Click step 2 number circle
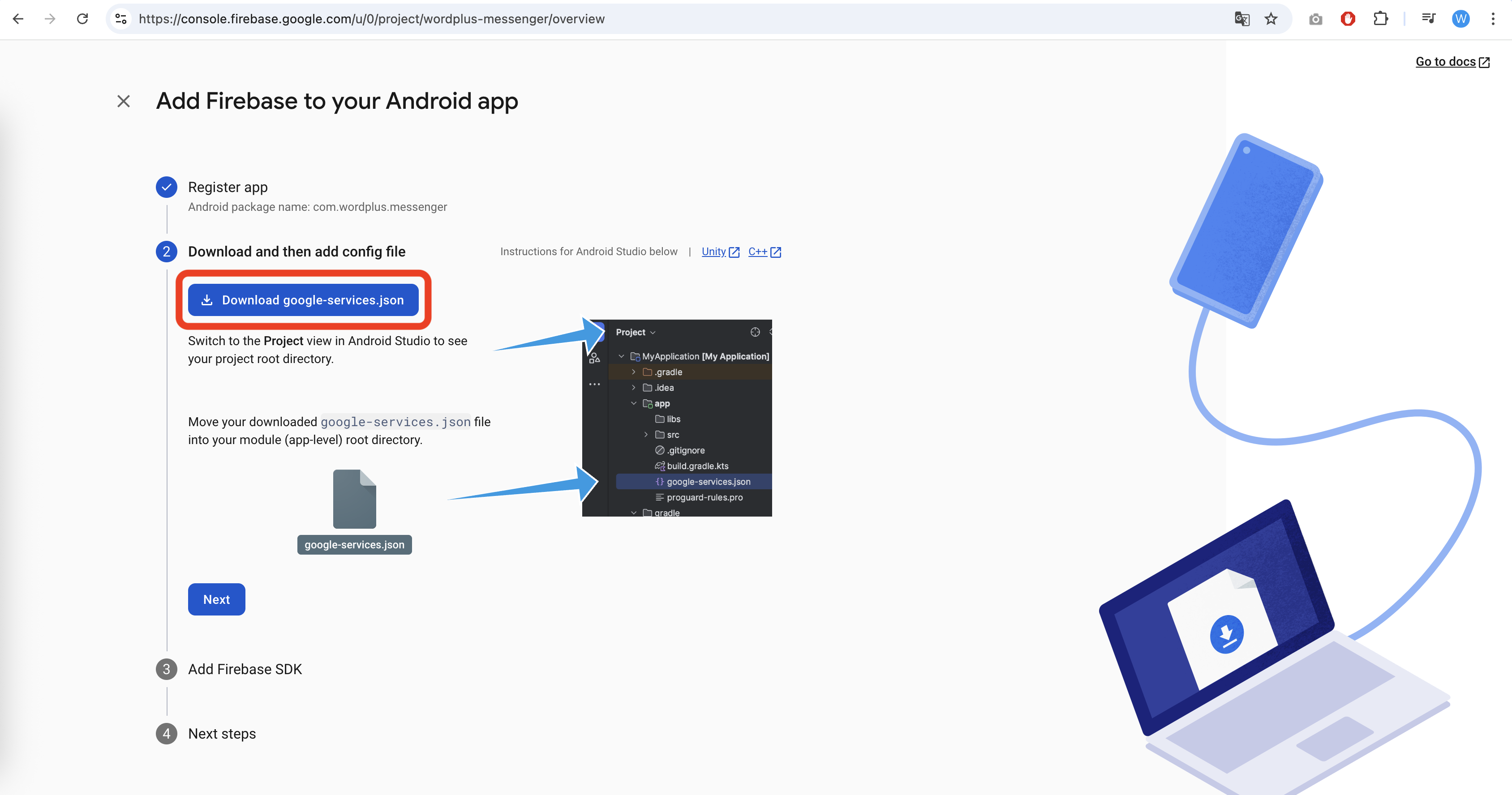Viewport: 1512px width, 795px height. pos(167,252)
